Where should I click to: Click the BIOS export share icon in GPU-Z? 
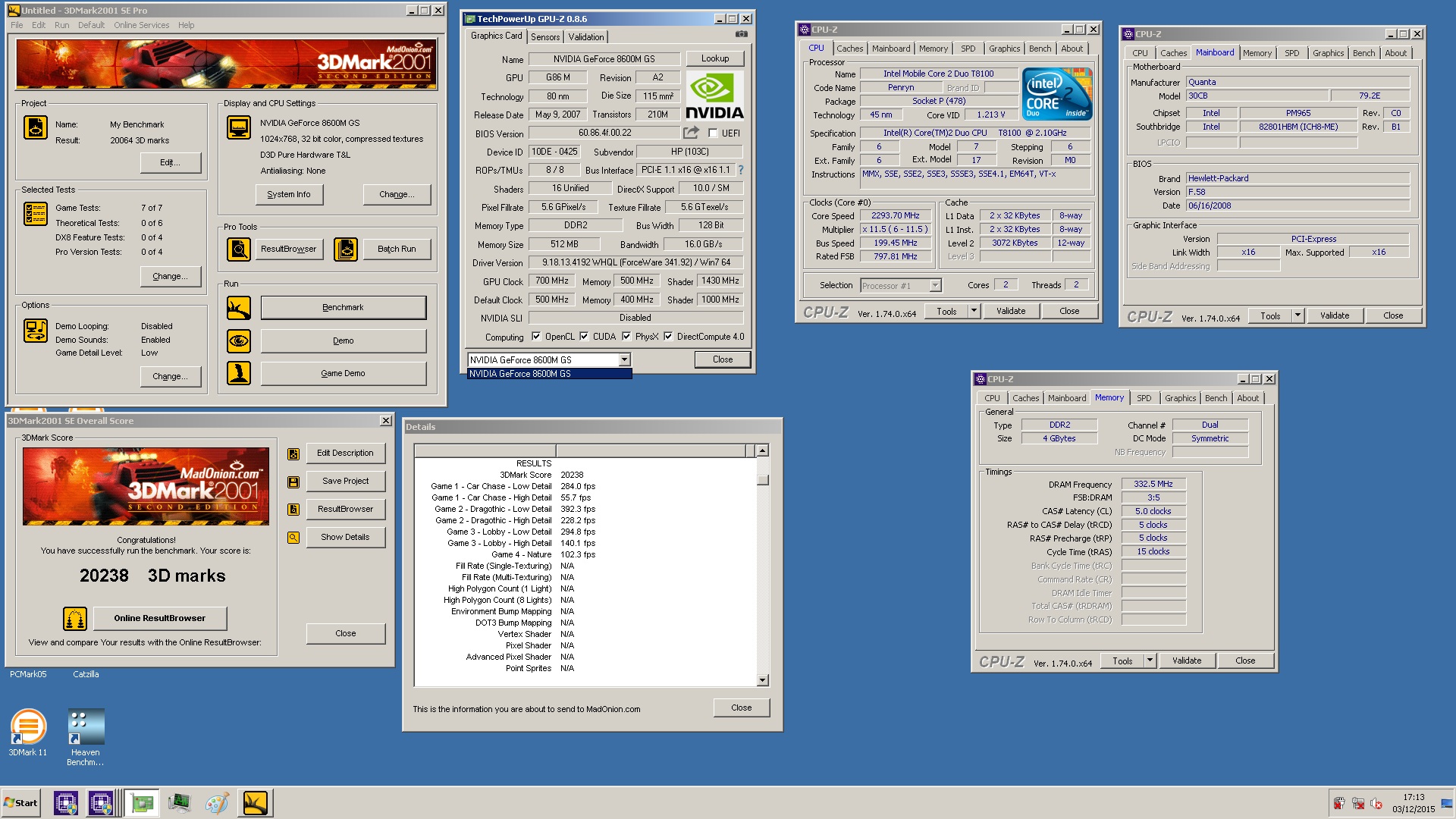click(x=691, y=133)
